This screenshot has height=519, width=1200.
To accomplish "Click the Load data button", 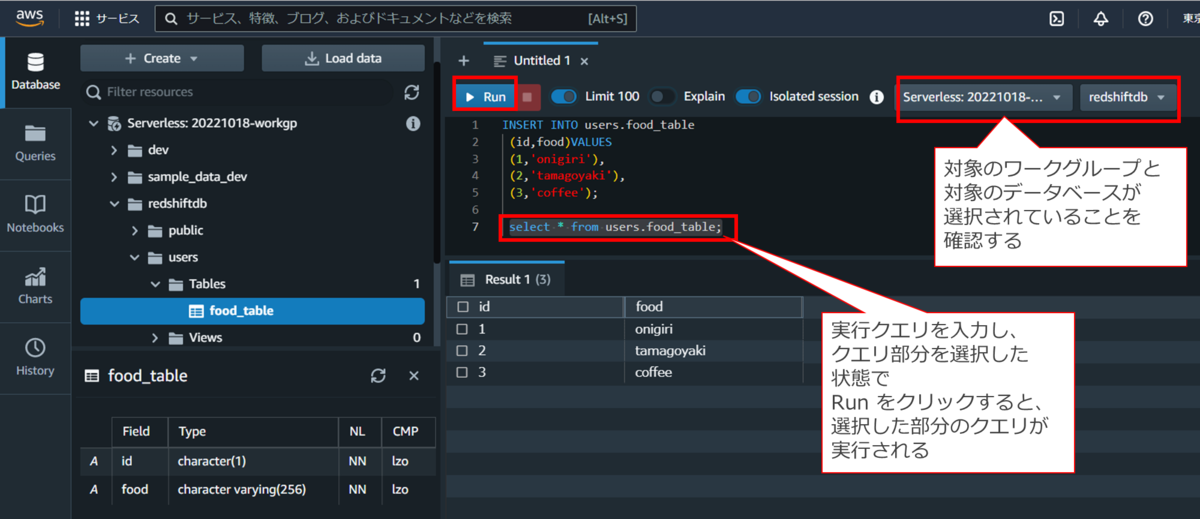I will pos(343,58).
